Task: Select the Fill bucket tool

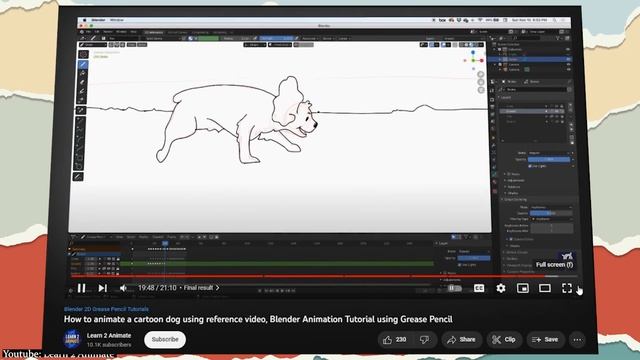Action: pyautogui.click(x=83, y=73)
